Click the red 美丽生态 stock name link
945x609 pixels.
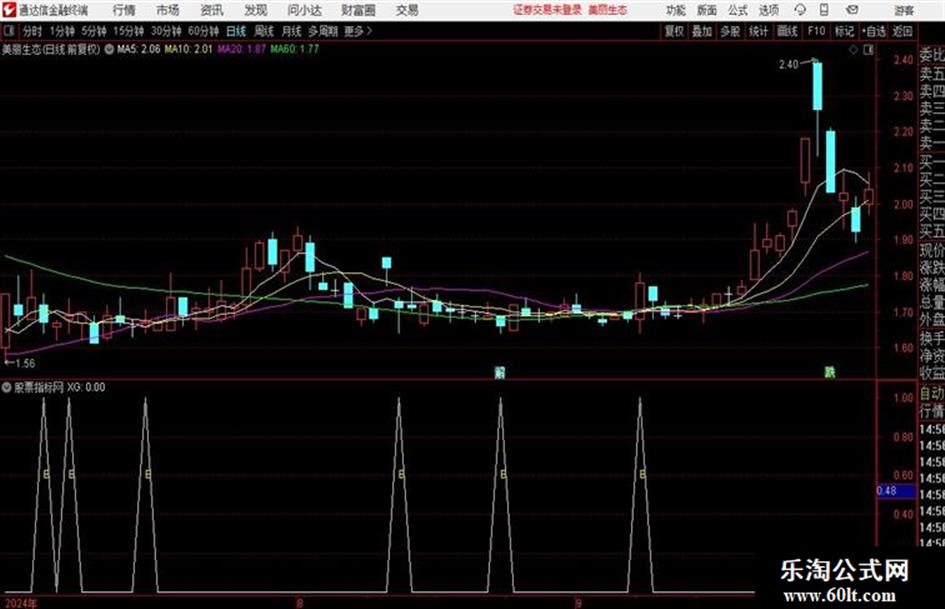(608, 10)
